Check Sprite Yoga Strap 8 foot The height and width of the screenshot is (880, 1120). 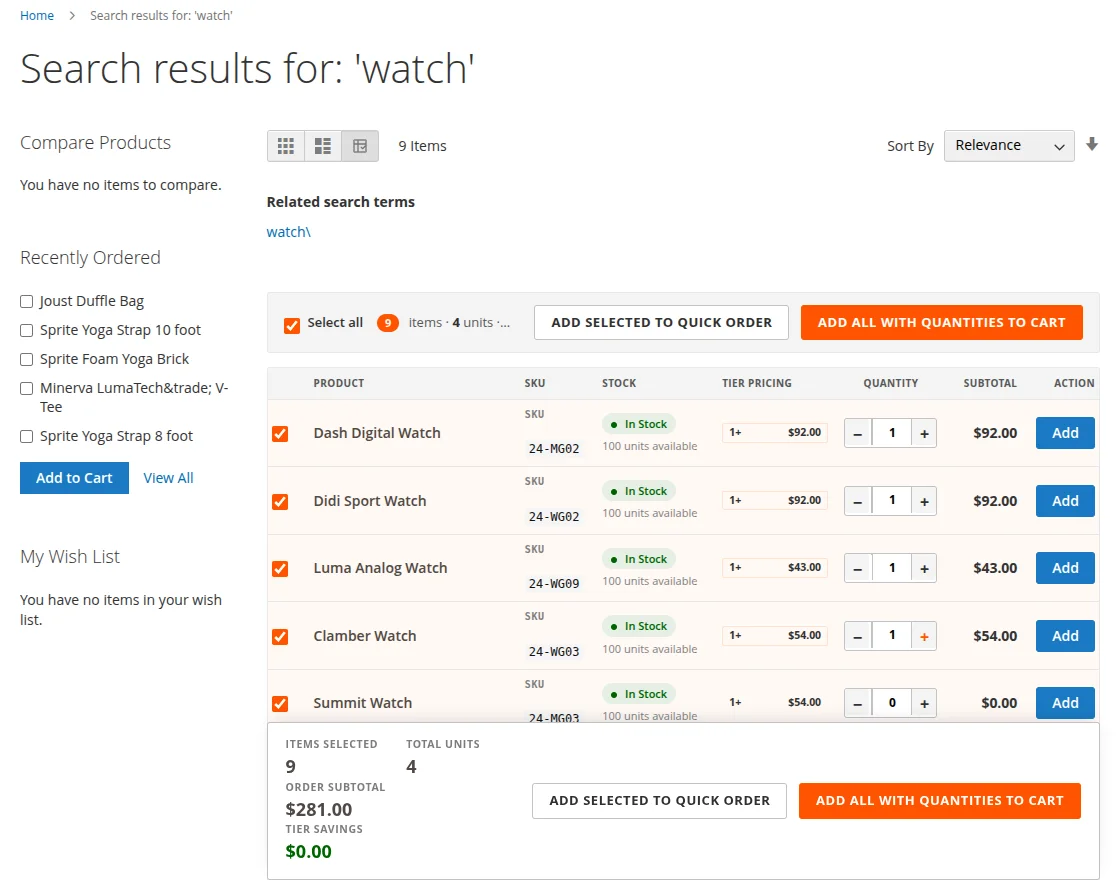pos(26,436)
